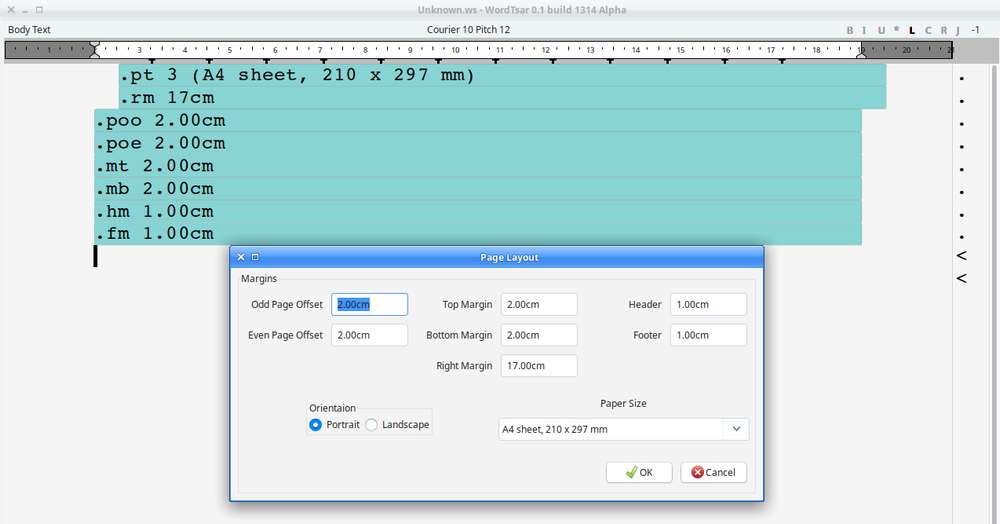1000x524 pixels.
Task: Toggle Italic (I) indicator
Action: point(864,30)
